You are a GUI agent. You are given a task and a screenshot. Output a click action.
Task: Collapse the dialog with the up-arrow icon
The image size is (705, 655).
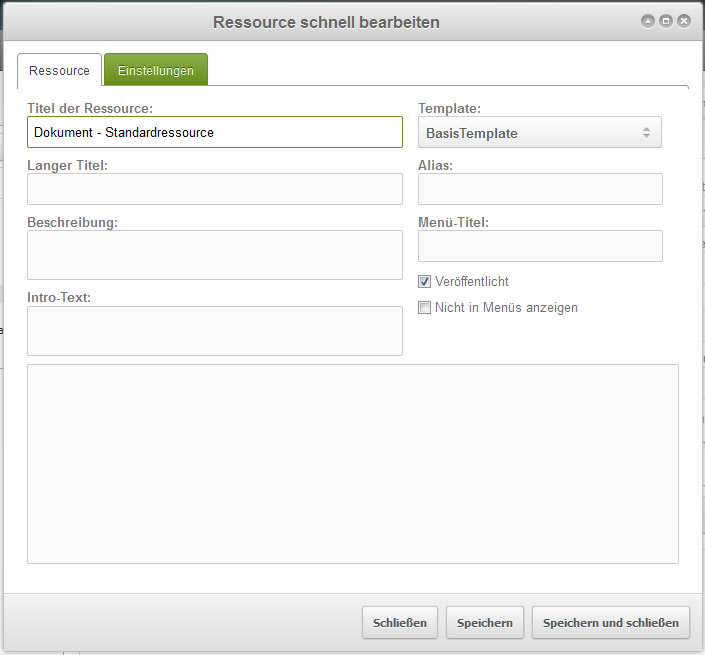648,21
